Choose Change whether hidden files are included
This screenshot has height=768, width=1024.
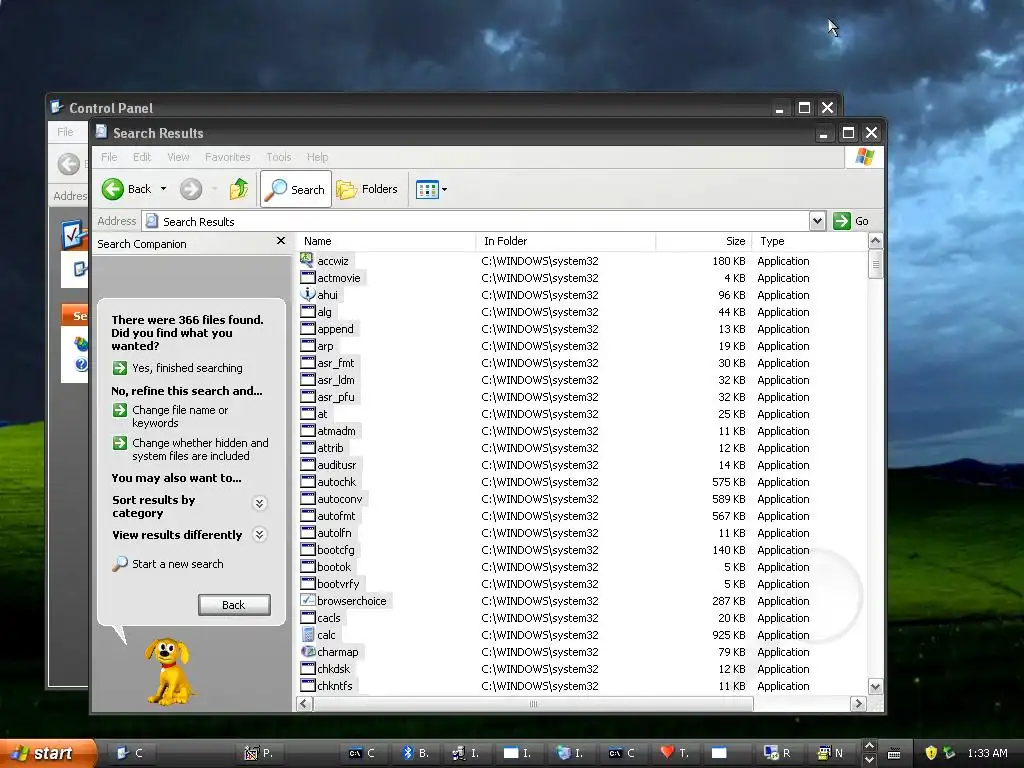click(191, 449)
